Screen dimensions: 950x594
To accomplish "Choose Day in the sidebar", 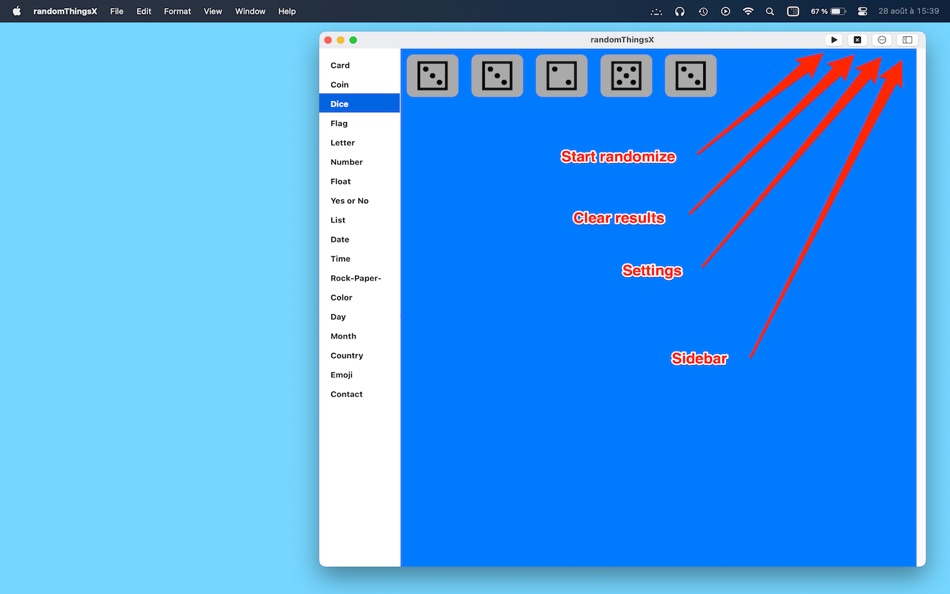I will (x=359, y=317).
